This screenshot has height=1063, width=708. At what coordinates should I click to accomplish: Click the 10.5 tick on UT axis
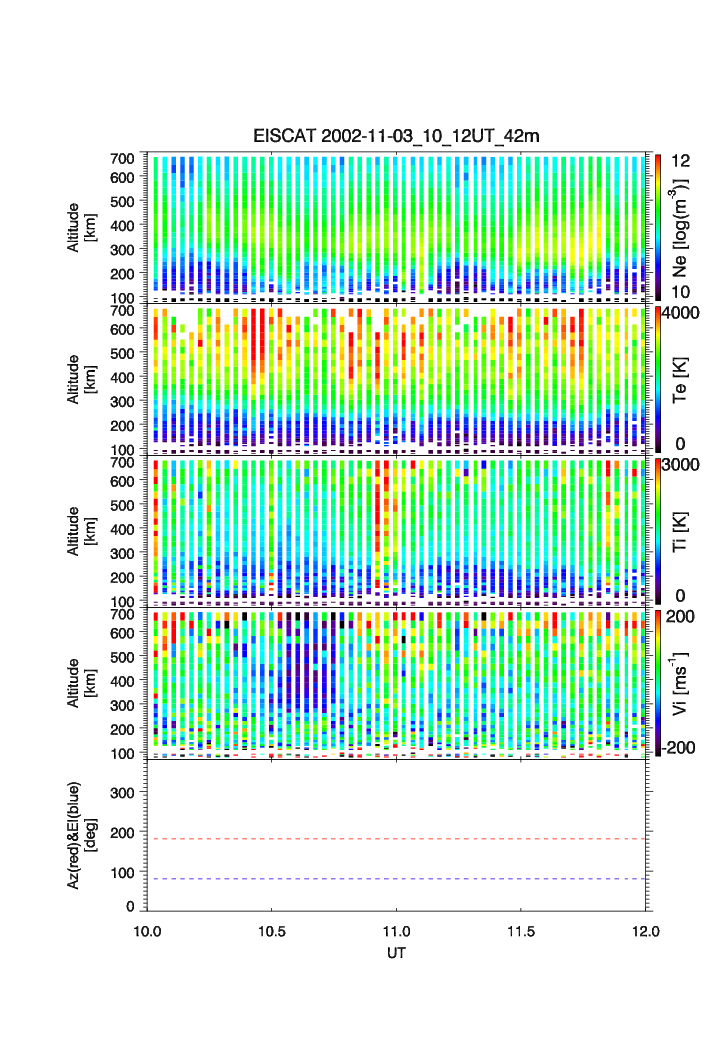click(272, 931)
